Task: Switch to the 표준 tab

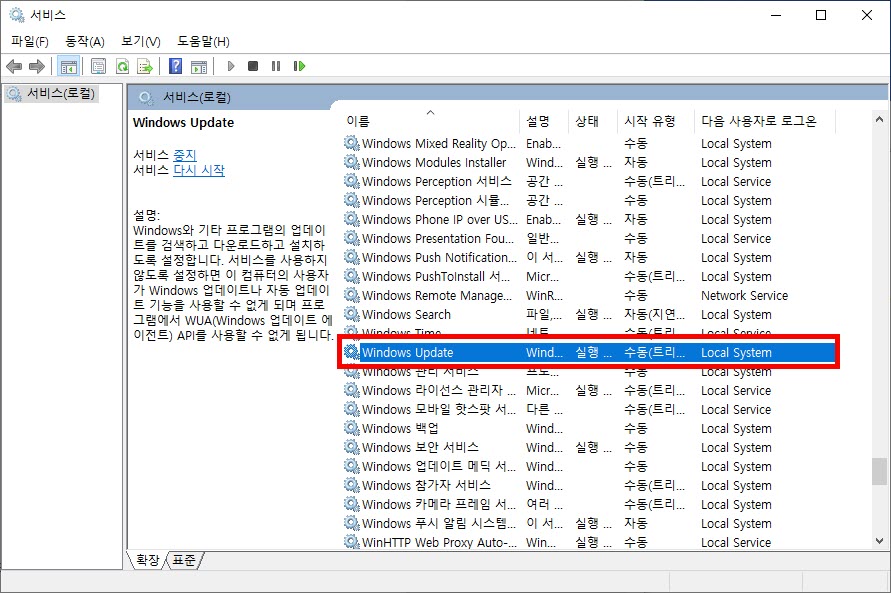Action: 184,560
